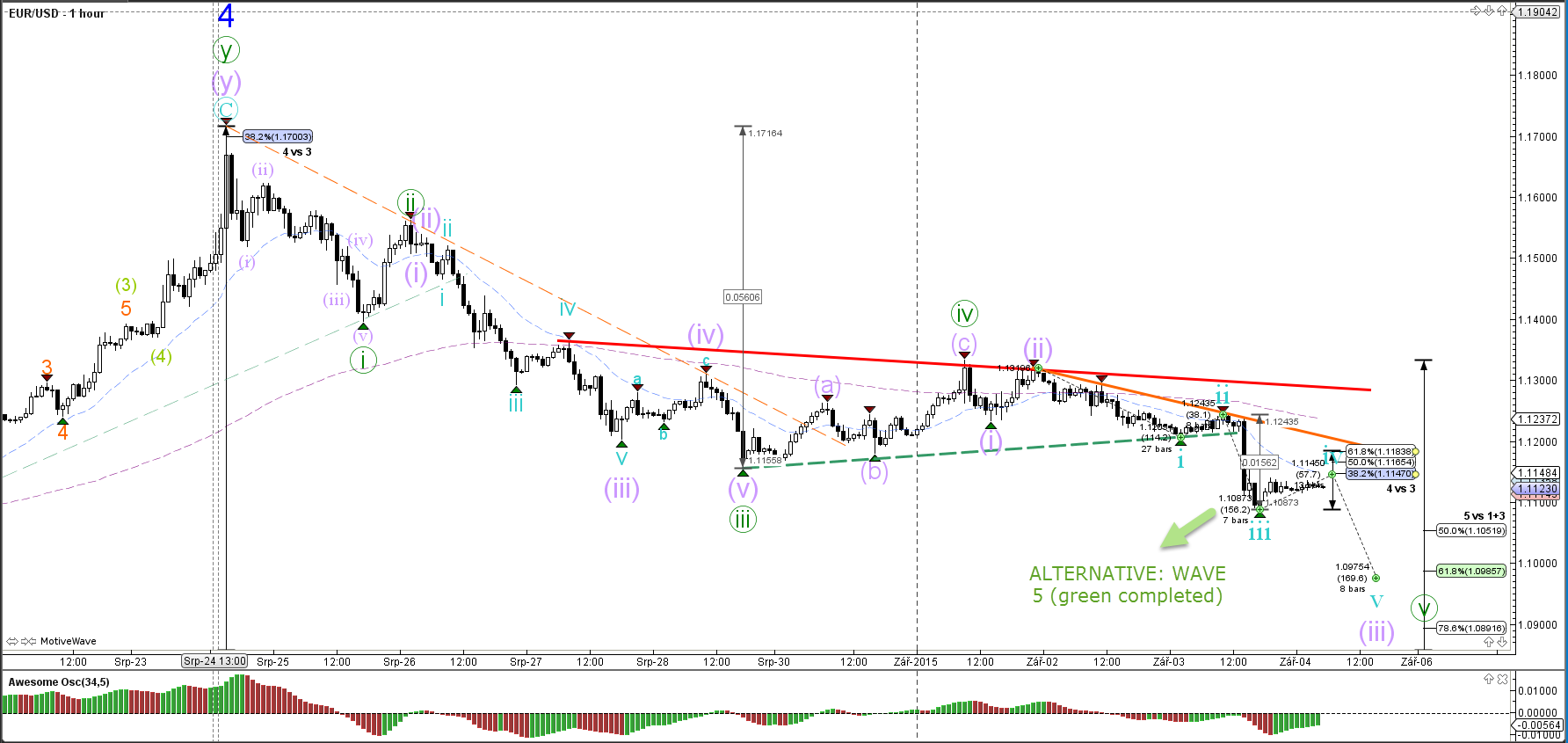Image resolution: width=1568 pixels, height=743 pixels.
Task: Select the green circled i wave label
Action: click(363, 360)
